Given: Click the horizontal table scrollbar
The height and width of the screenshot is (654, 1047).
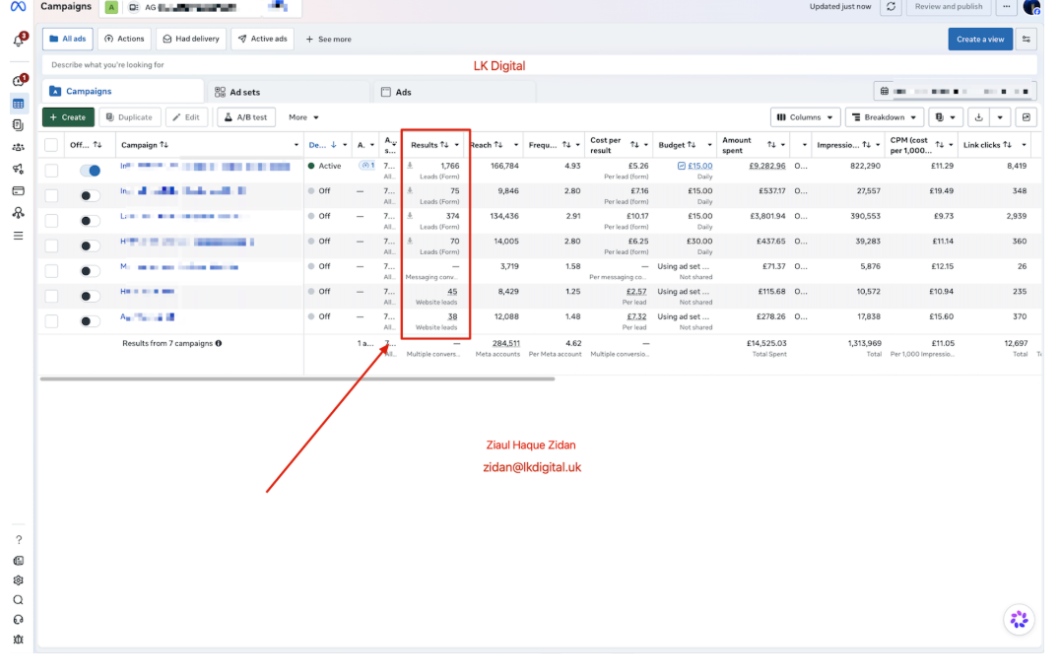Looking at the screenshot, I should [x=297, y=379].
